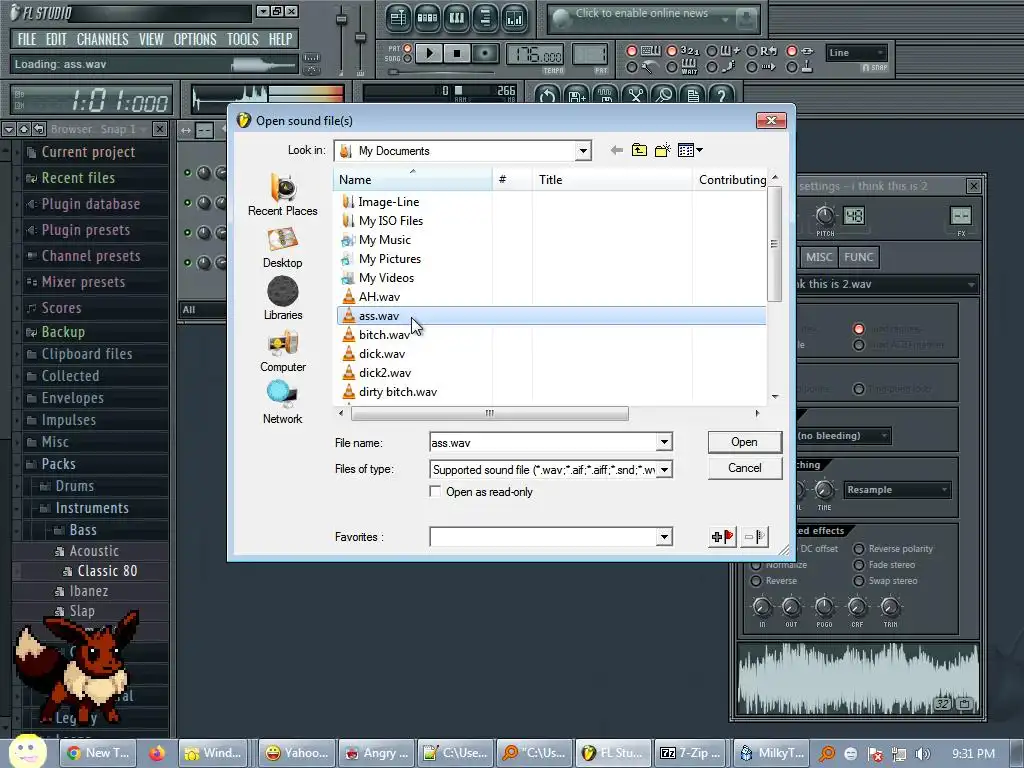The image size is (1024, 768).
Task: Switch to the MISC tab
Action: pyautogui.click(x=819, y=257)
